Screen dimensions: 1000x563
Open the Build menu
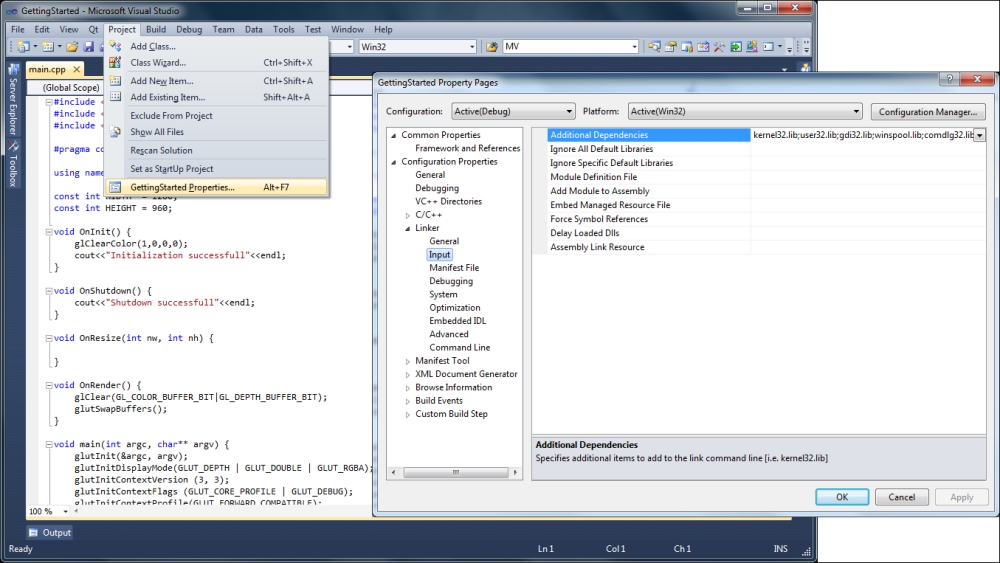[x=156, y=29]
